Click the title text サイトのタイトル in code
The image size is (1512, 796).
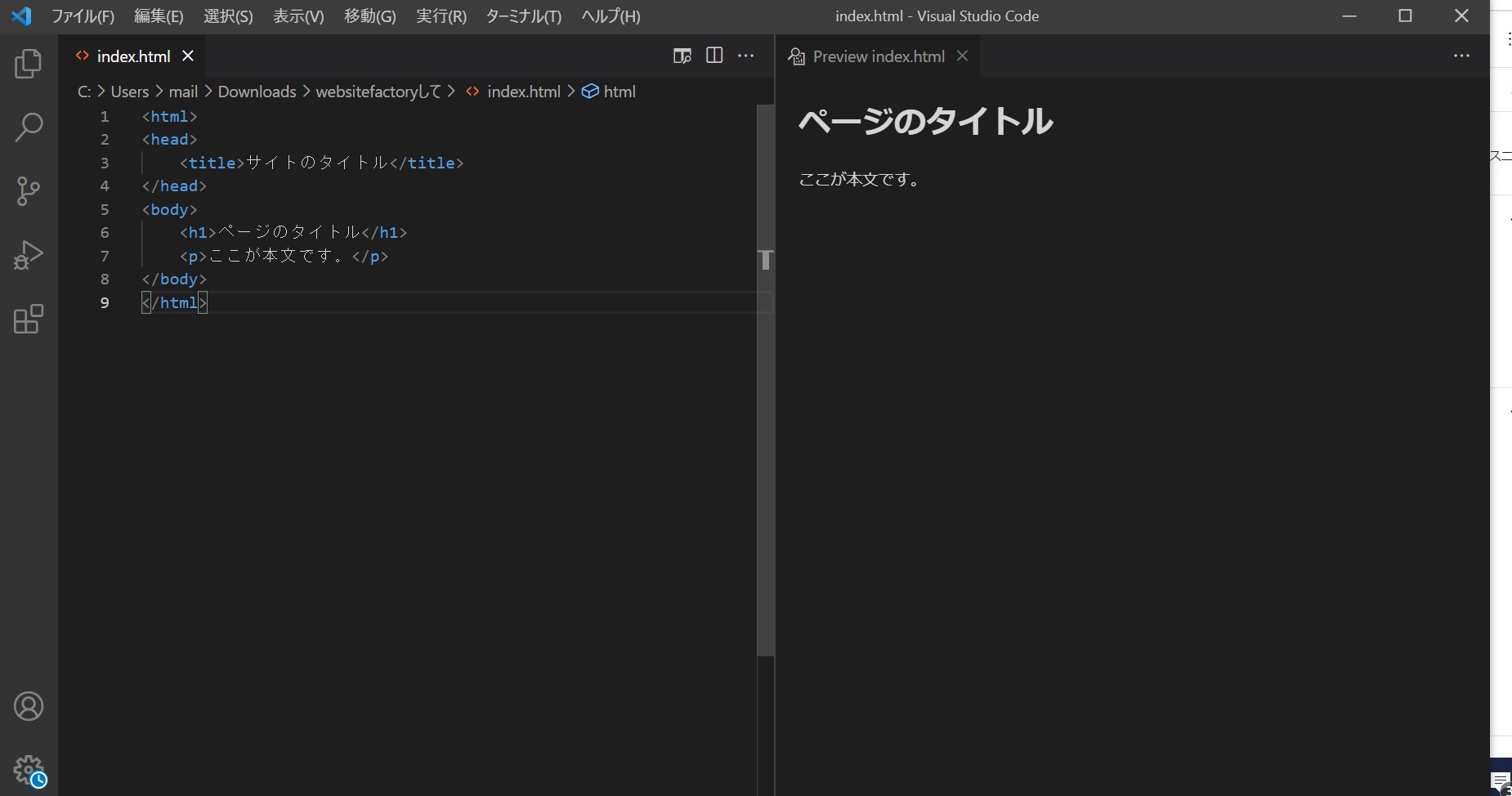317,163
